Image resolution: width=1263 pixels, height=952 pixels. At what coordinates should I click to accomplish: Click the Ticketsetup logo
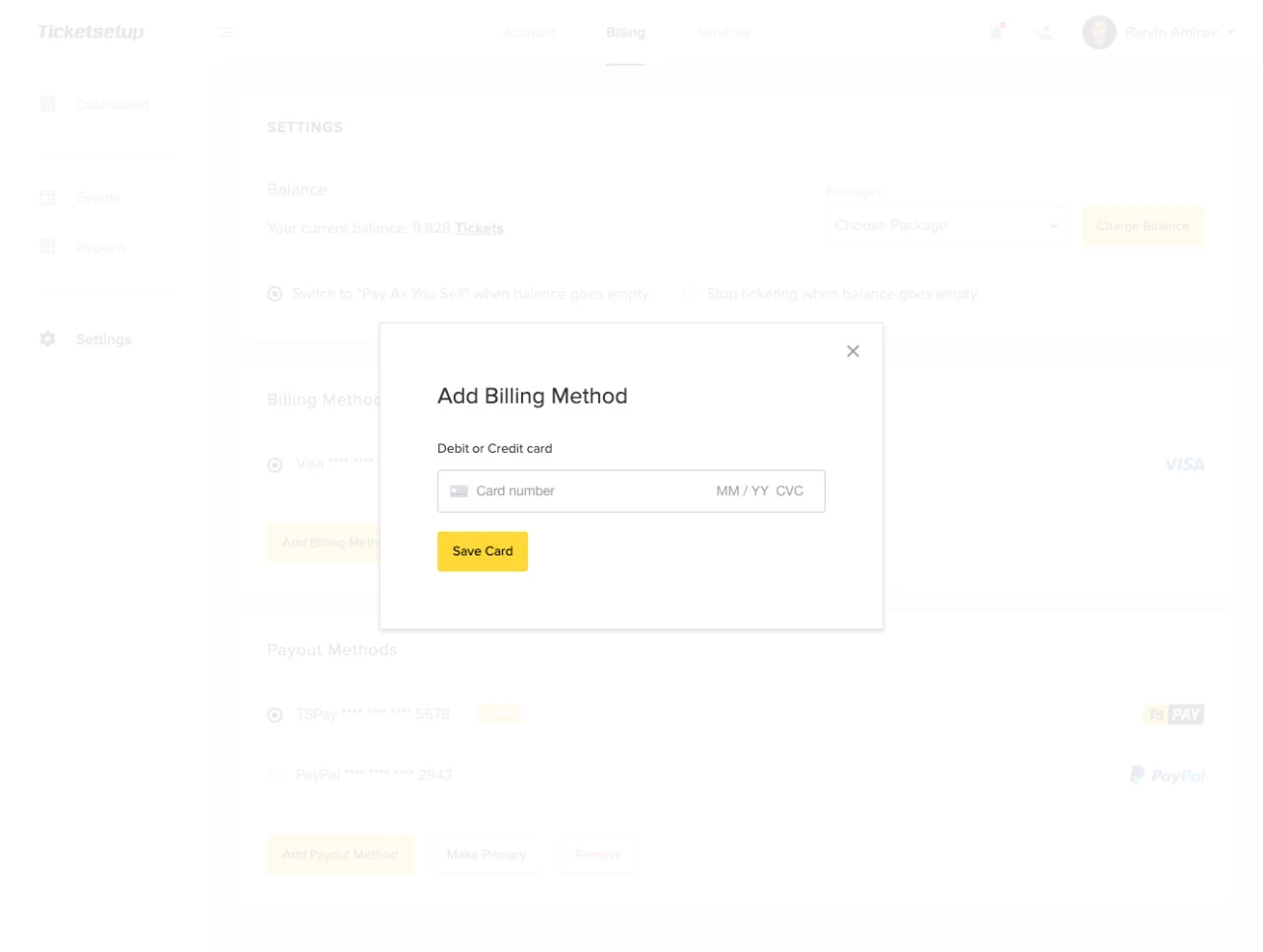point(90,31)
